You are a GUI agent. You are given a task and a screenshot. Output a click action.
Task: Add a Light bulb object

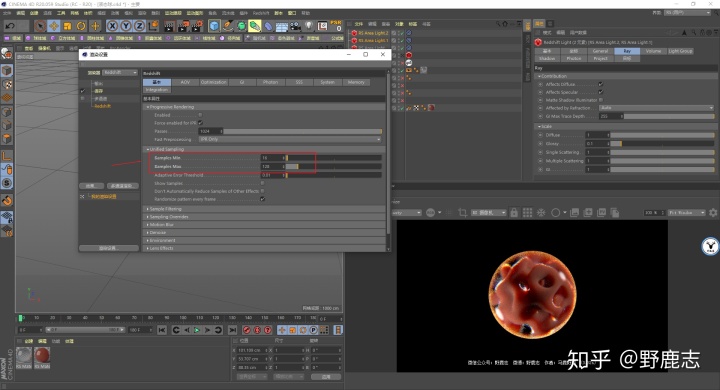click(x=309, y=26)
